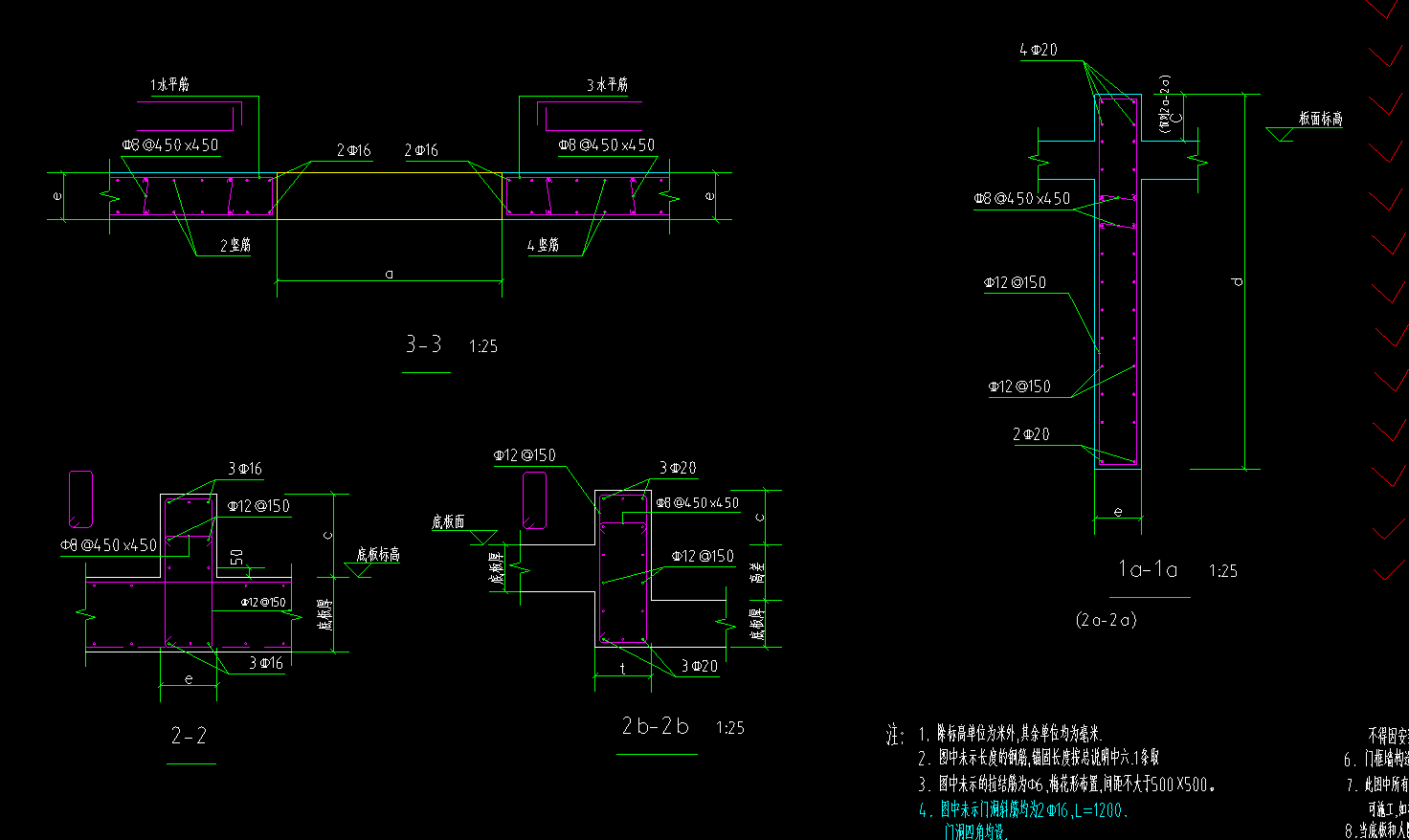Select the '1水平筋' label in section 3-3

tap(169, 85)
